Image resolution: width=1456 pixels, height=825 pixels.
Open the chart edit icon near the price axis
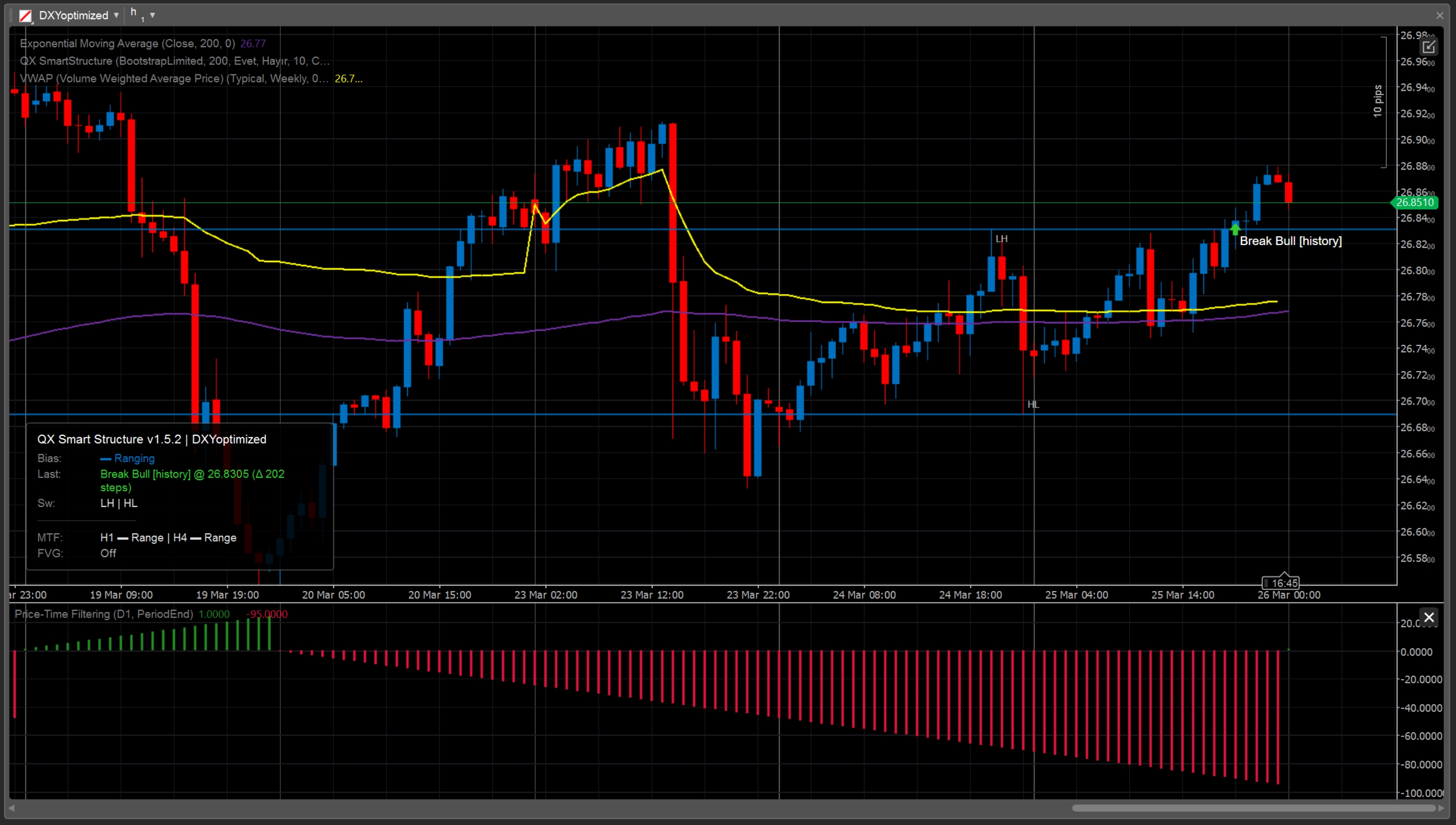tap(1430, 47)
